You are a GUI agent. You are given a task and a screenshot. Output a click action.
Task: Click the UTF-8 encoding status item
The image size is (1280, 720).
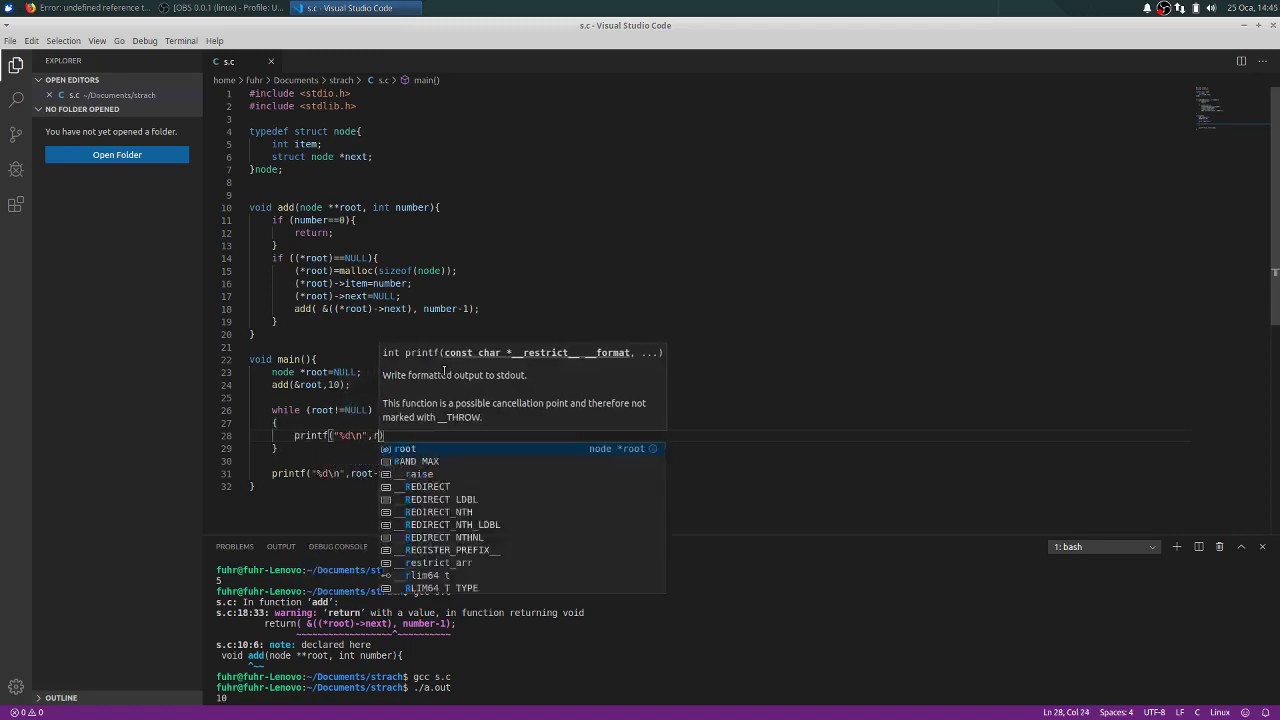1154,713
